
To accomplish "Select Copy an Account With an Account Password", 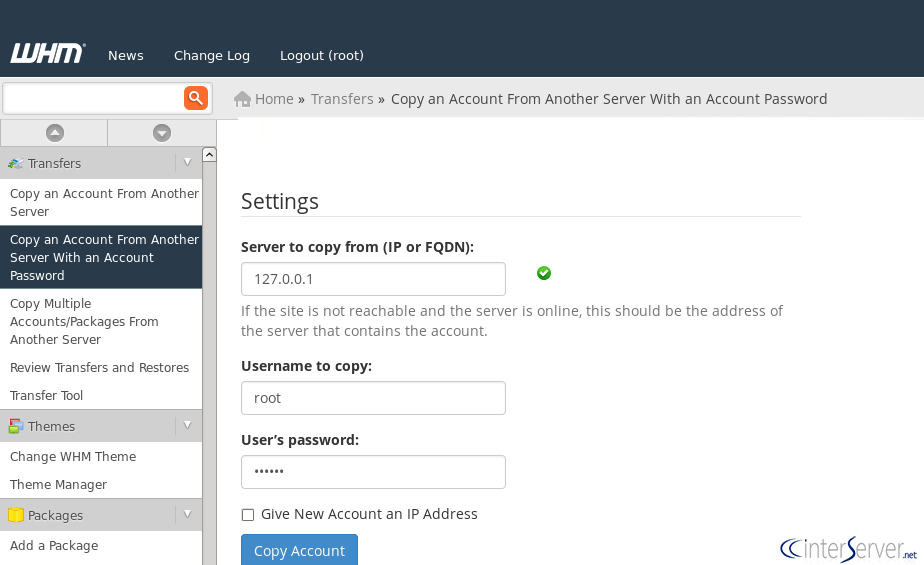I will click(101, 257).
